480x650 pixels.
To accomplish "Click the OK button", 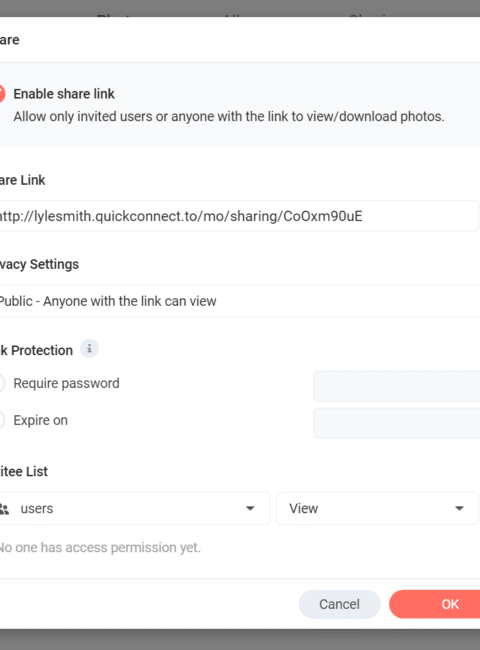I will coord(434,604).
